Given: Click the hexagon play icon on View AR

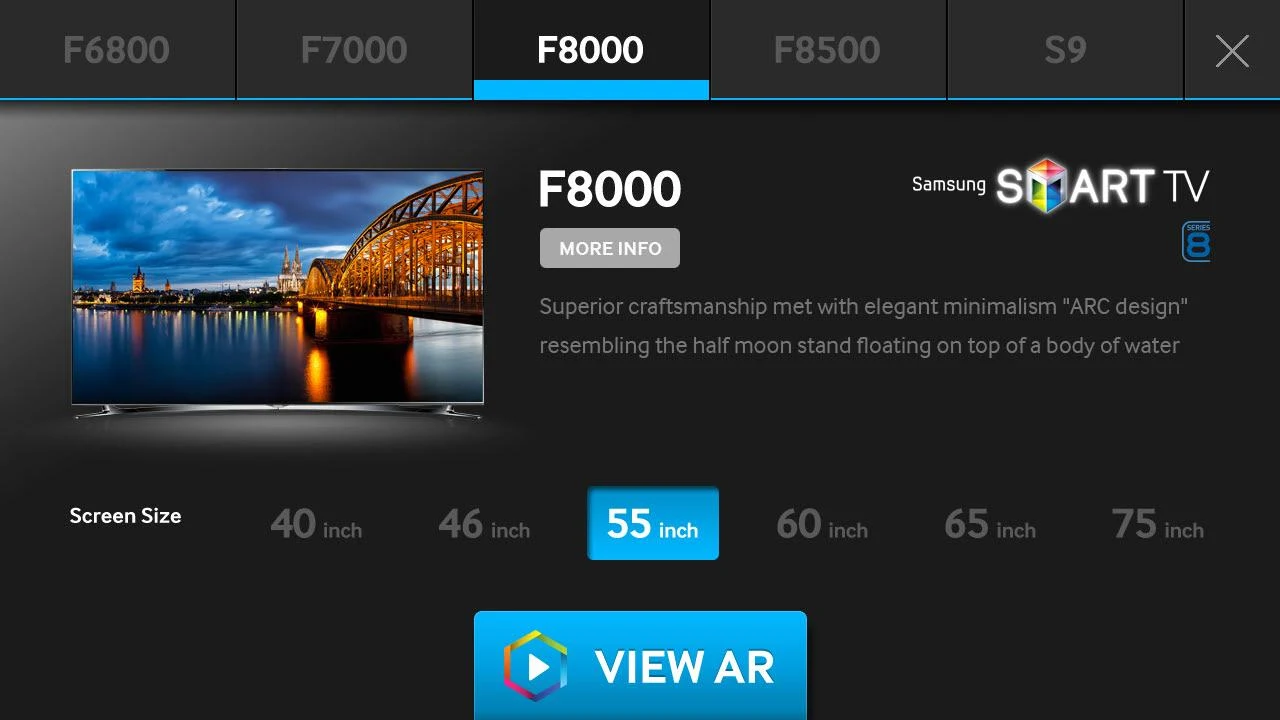Looking at the screenshot, I should (x=535, y=666).
